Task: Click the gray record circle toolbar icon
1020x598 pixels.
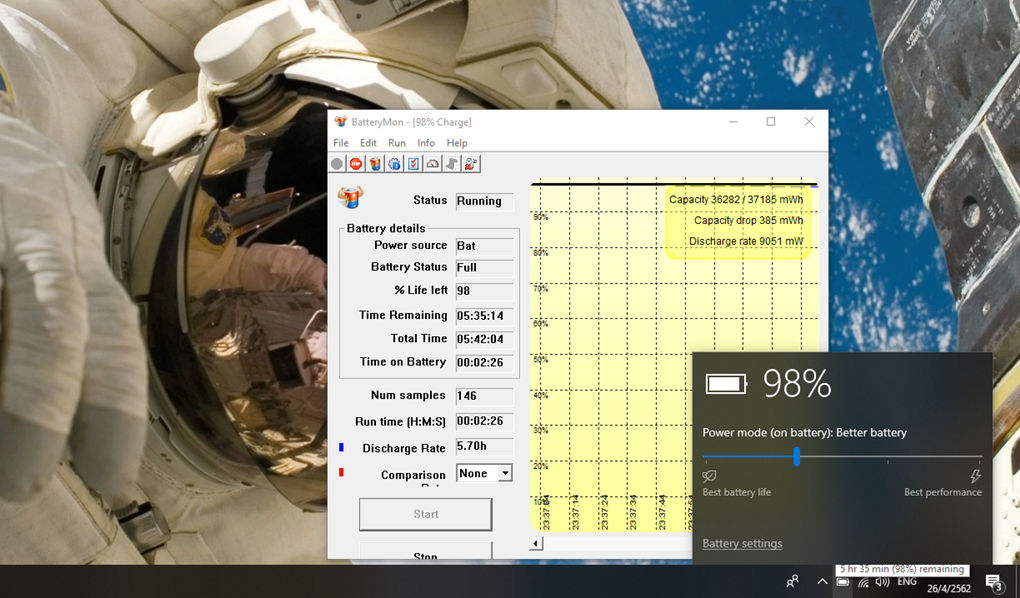Action: click(x=337, y=164)
